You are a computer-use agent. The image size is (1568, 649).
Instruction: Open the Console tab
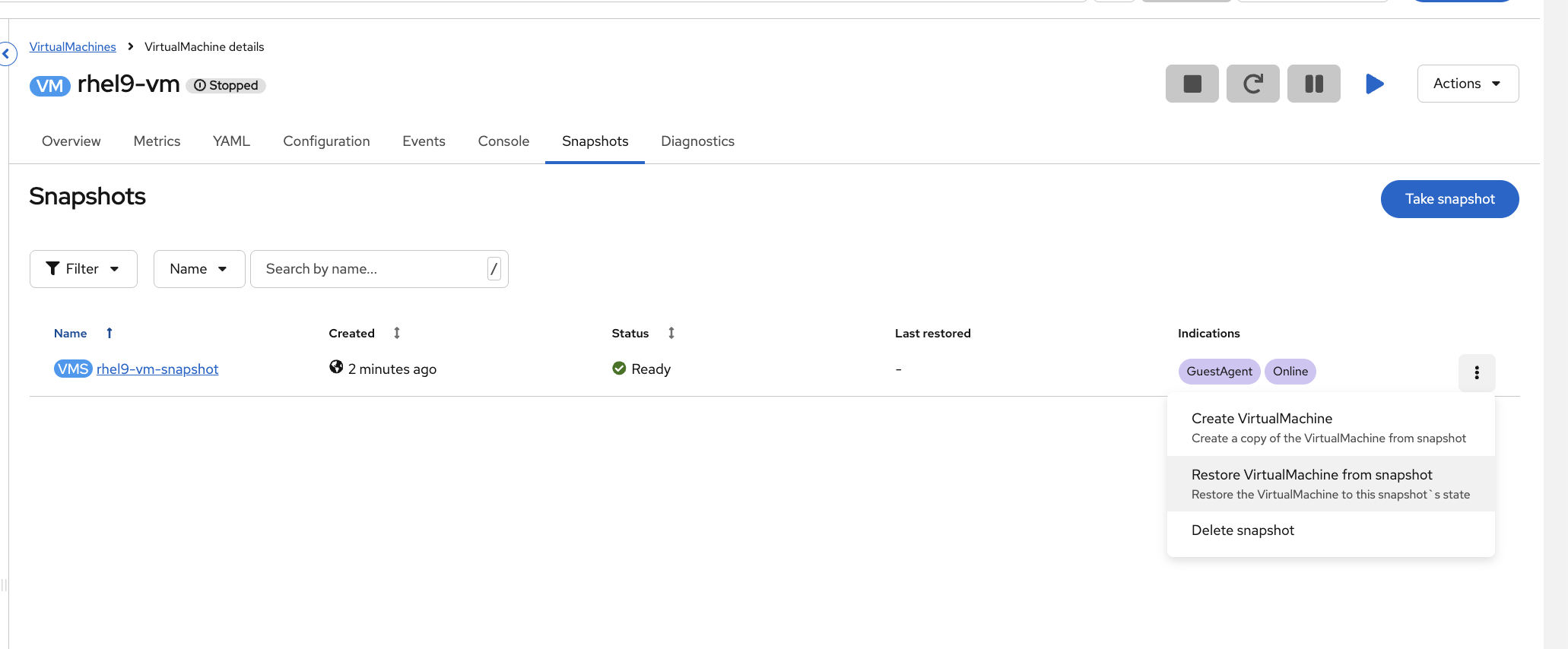coord(503,141)
